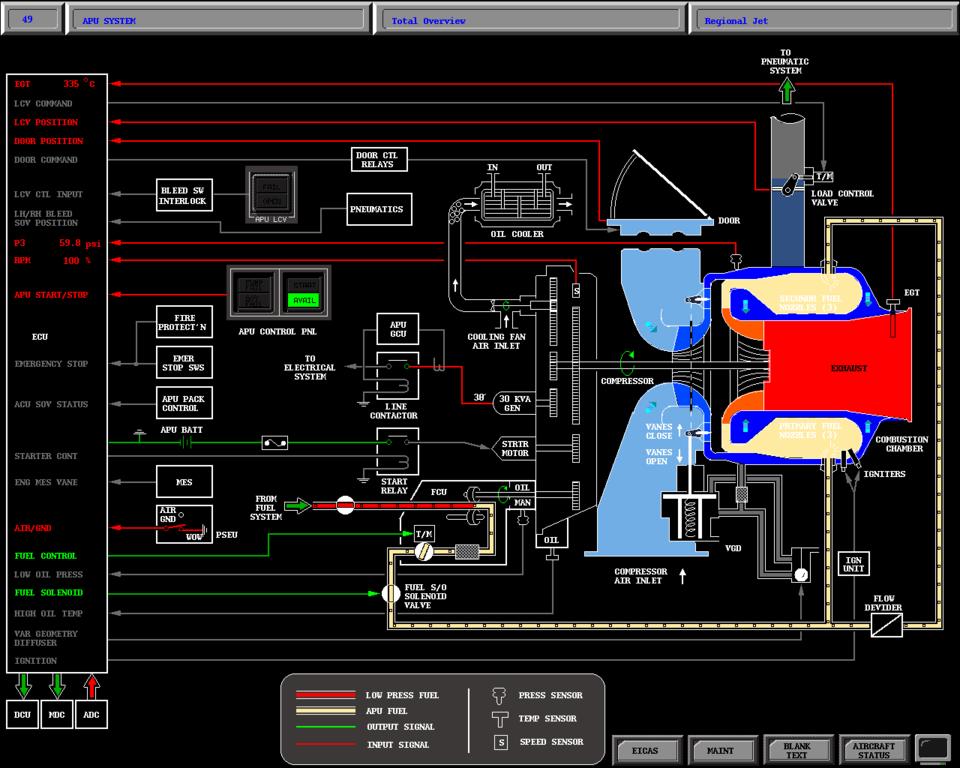This screenshot has height=768, width=960.
Task: Open the MAINT page
Action: pos(720,750)
